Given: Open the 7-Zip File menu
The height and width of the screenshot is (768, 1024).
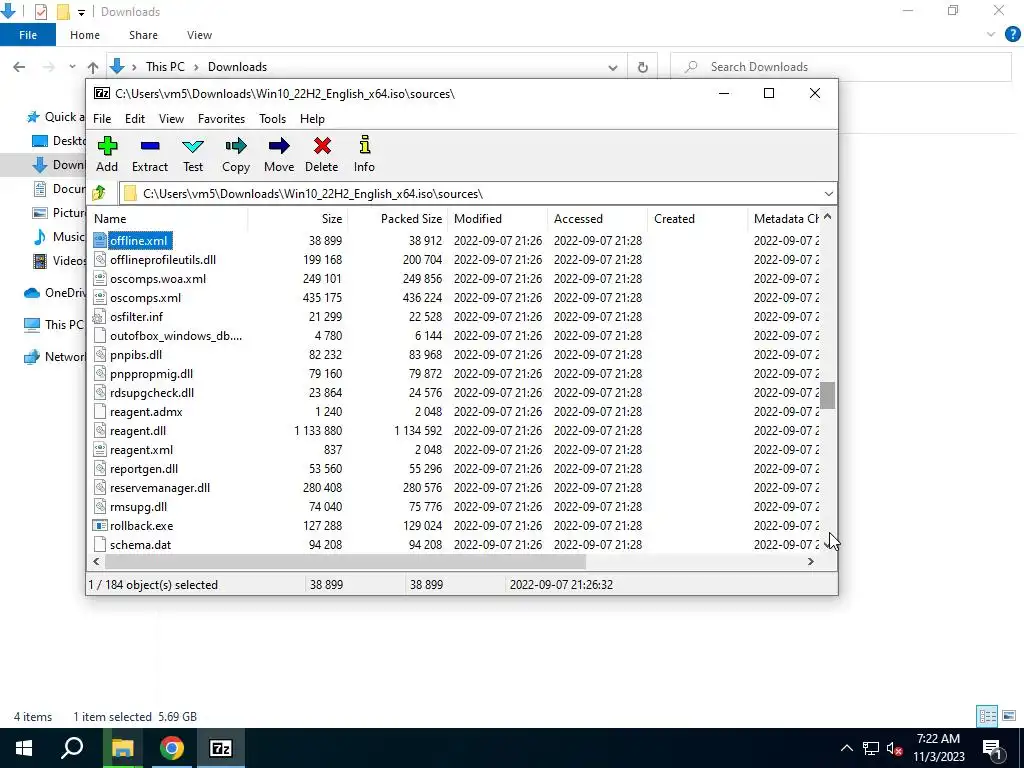Looking at the screenshot, I should (x=102, y=119).
